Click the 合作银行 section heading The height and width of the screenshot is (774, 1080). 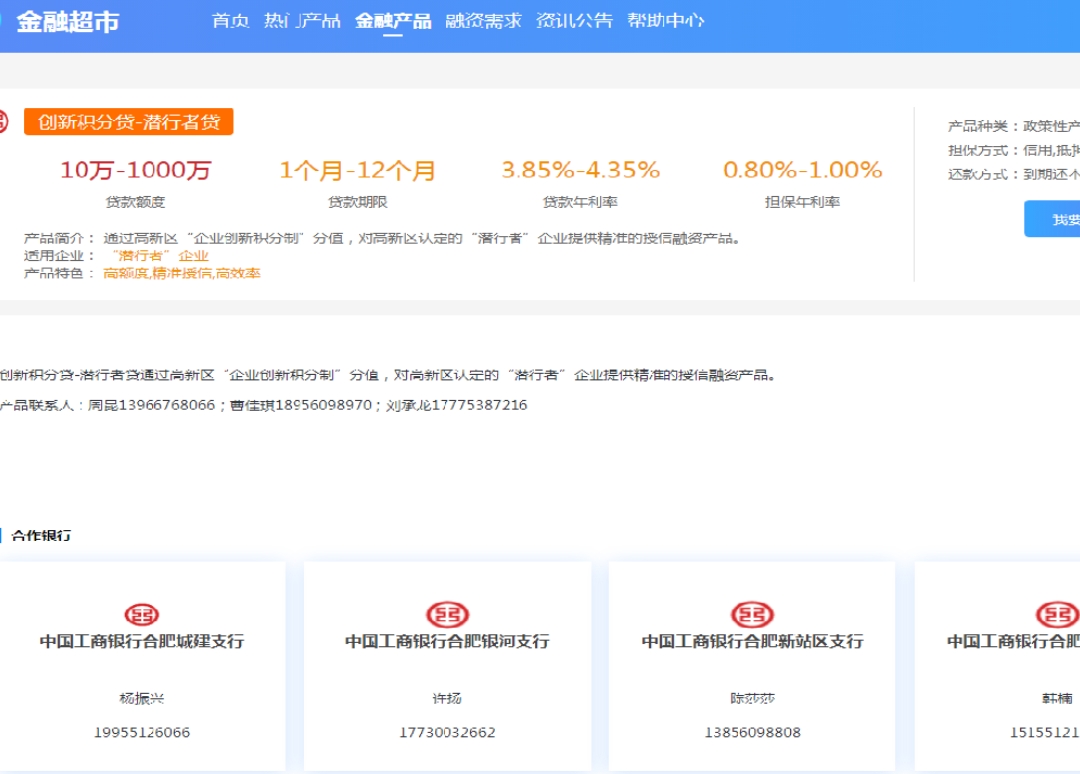pos(41,535)
